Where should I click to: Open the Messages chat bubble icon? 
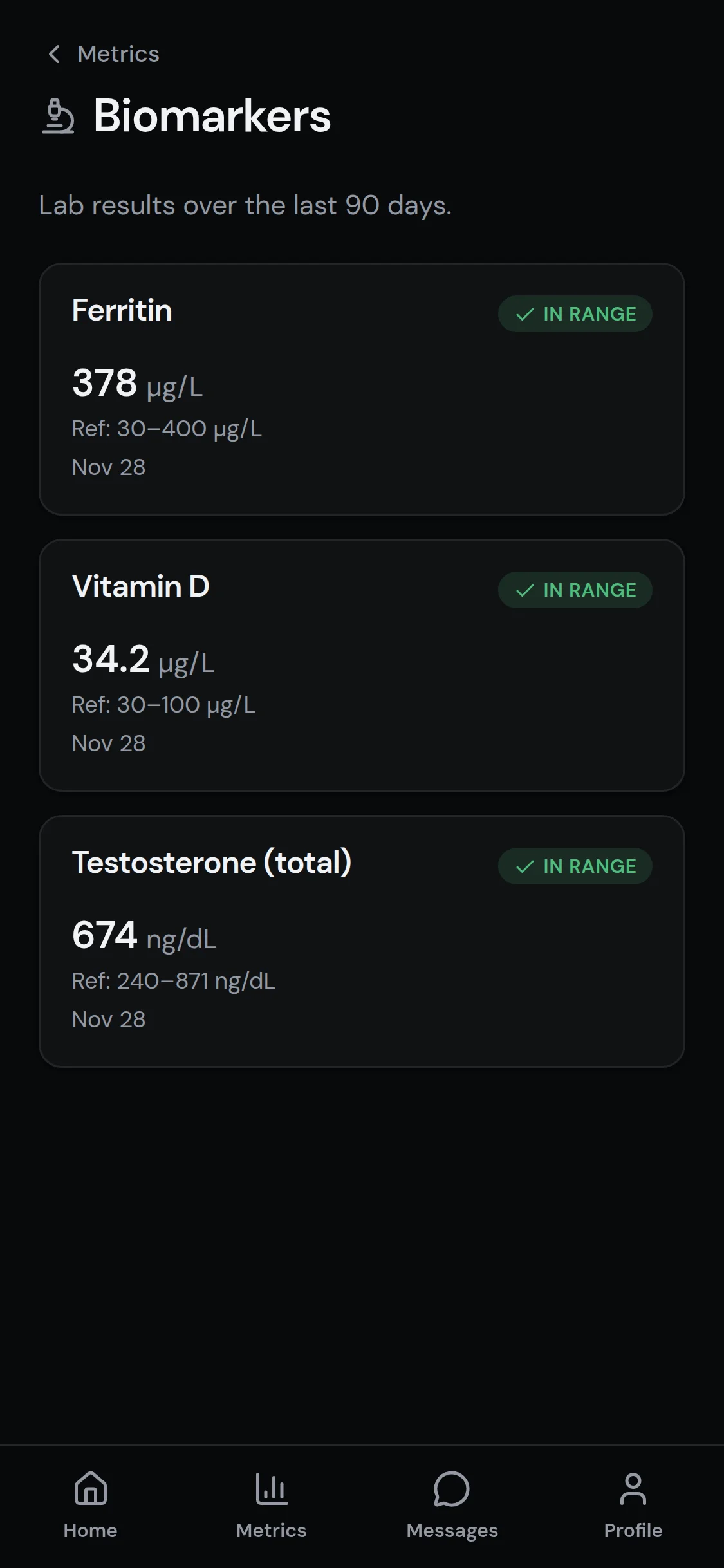[452, 1488]
